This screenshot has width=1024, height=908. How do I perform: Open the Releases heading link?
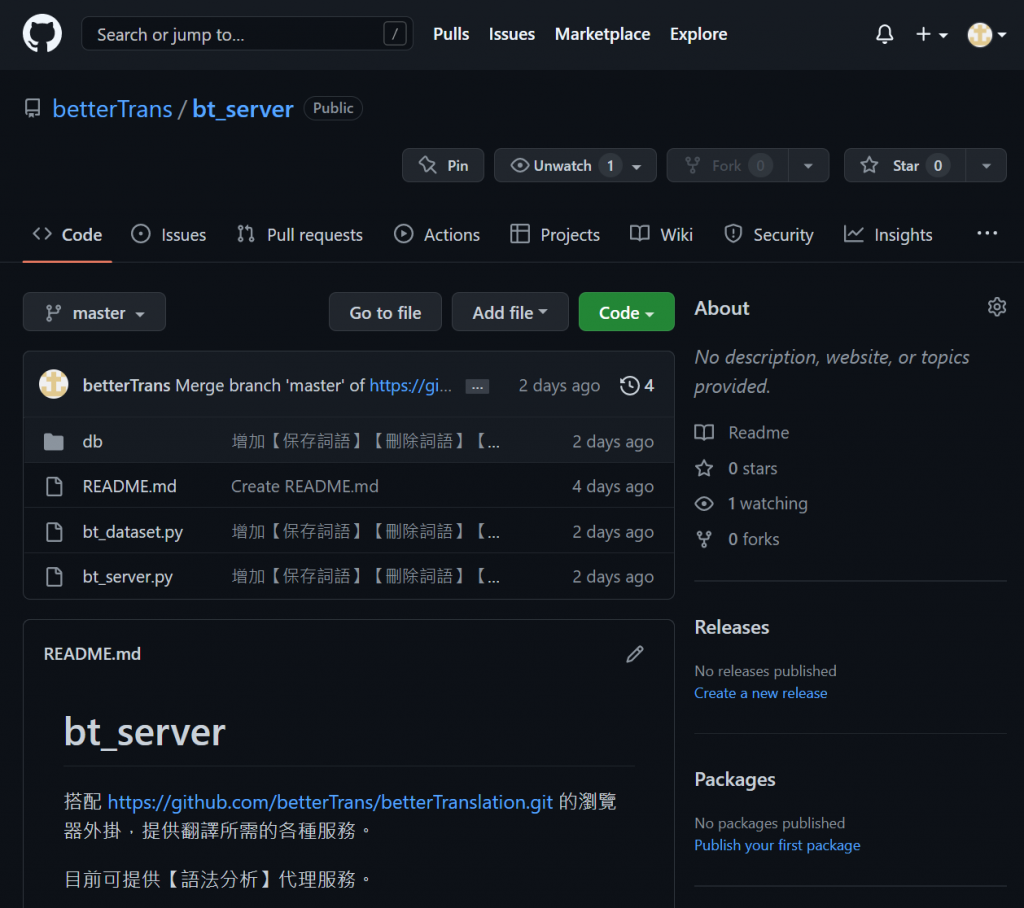click(x=731, y=627)
